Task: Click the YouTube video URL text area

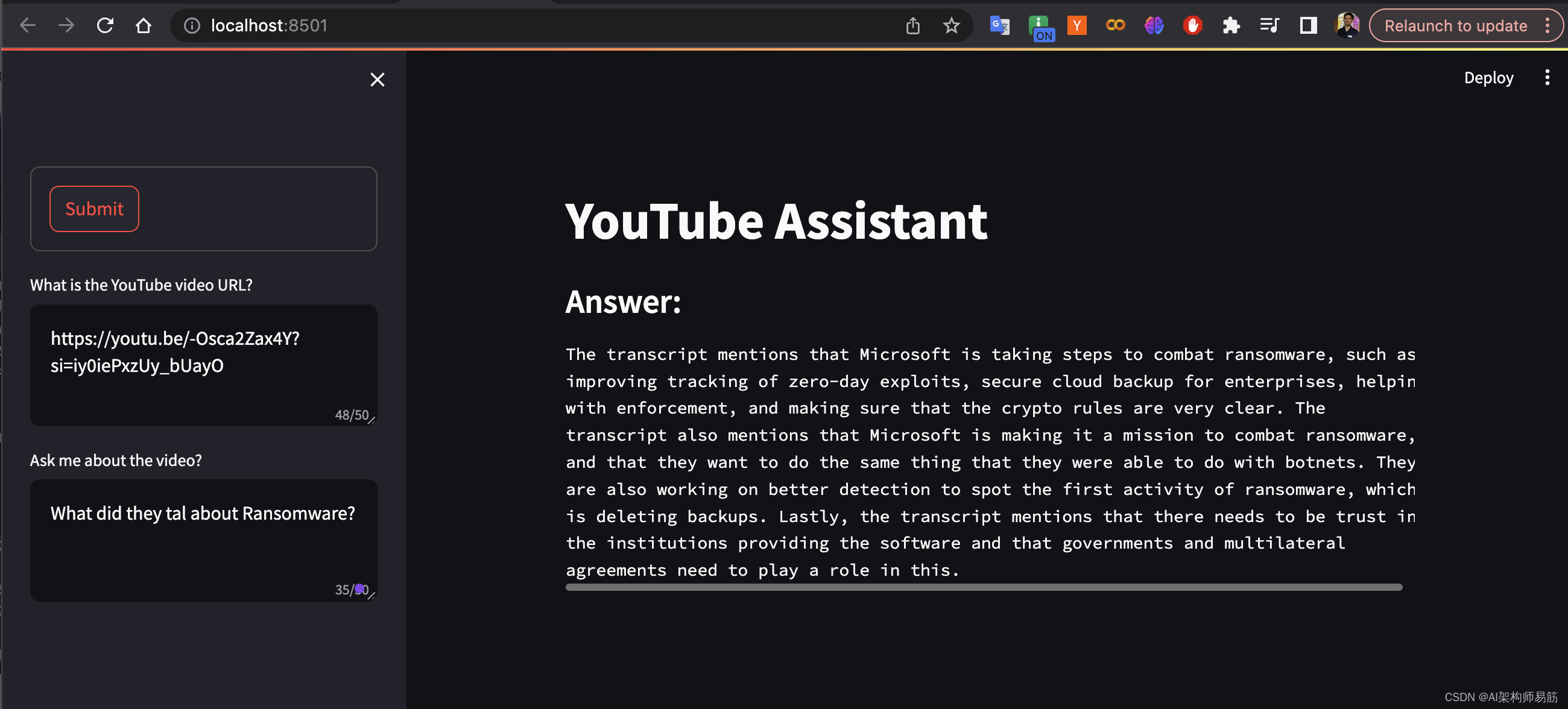Action: point(203,365)
